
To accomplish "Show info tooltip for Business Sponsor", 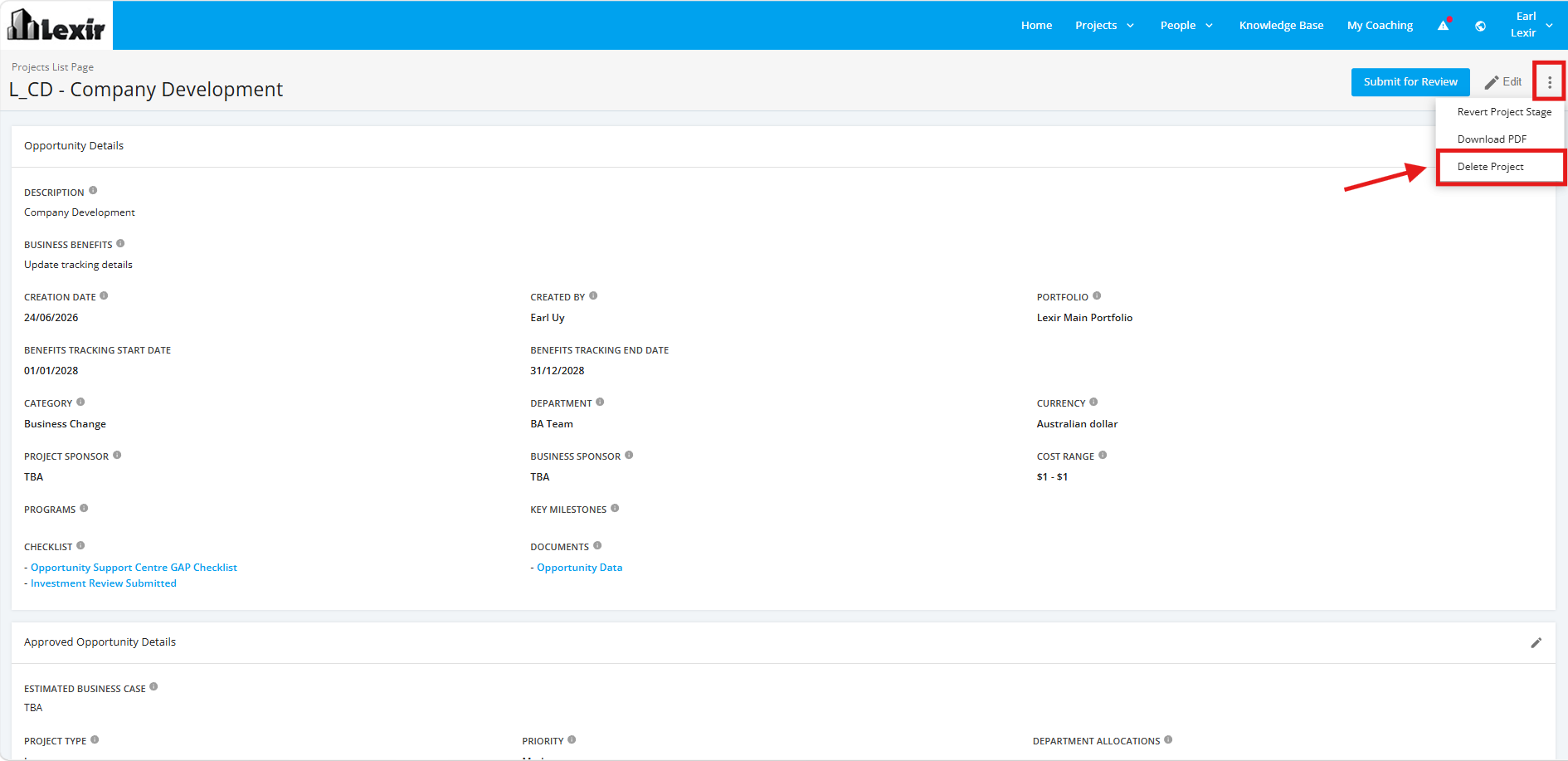I will click(629, 455).
